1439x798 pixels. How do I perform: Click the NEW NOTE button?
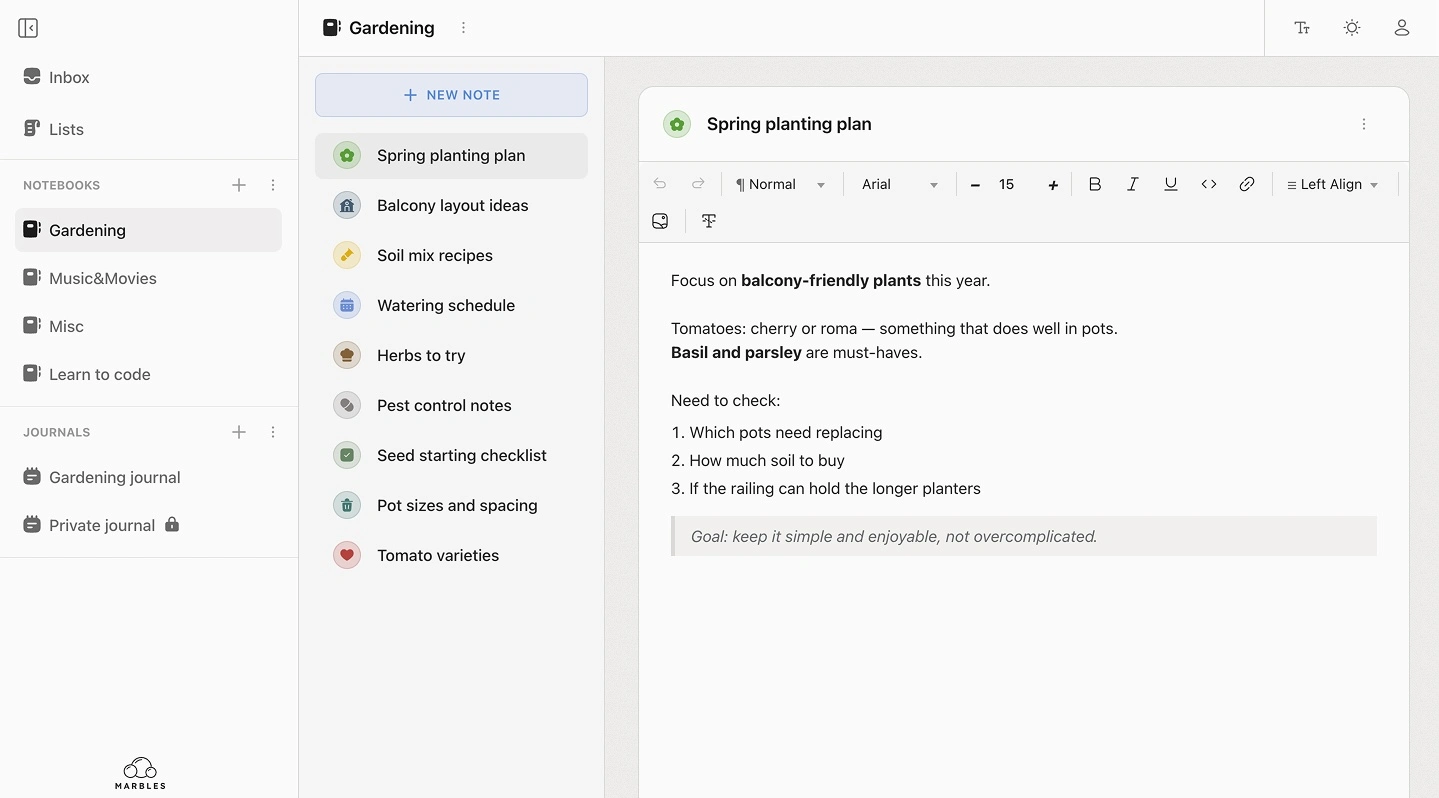coord(451,95)
